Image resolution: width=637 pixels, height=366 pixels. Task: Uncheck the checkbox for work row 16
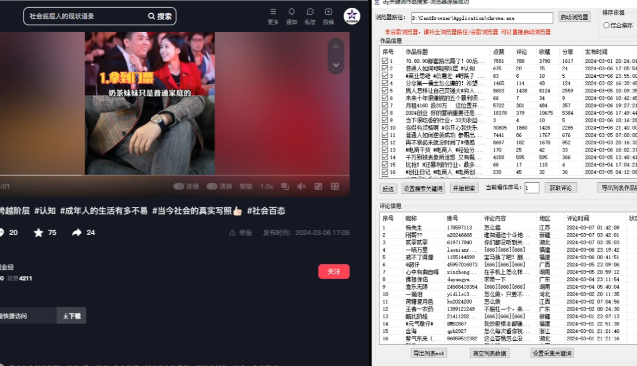(385, 172)
